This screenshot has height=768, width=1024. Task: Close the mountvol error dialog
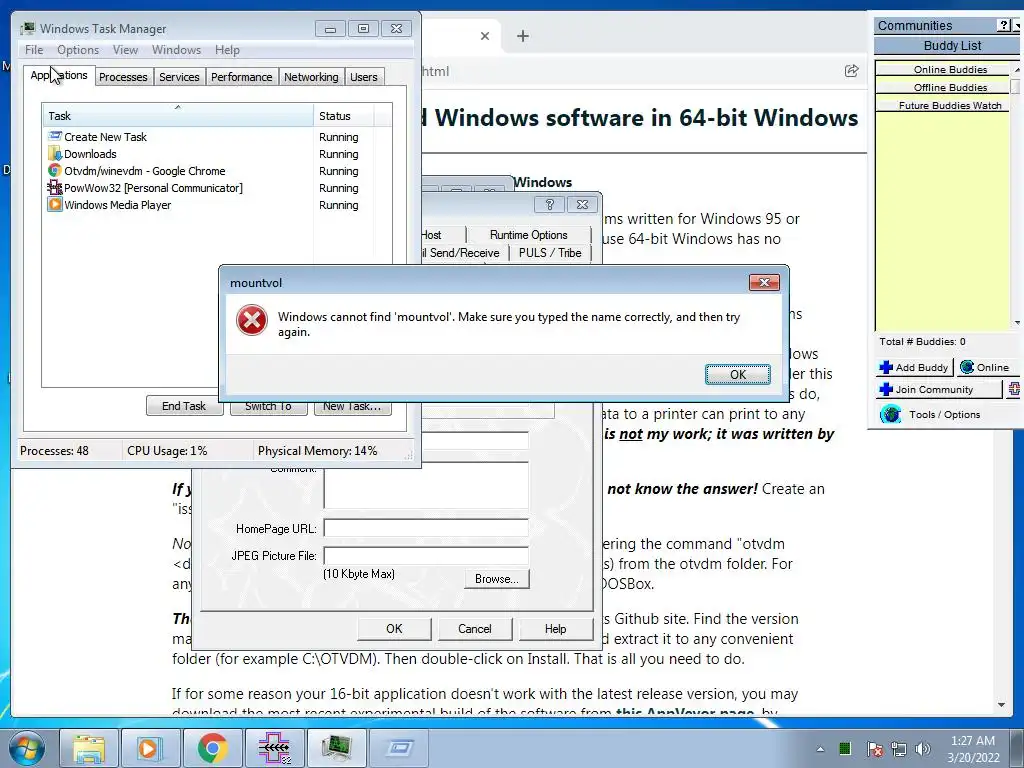[x=764, y=282]
